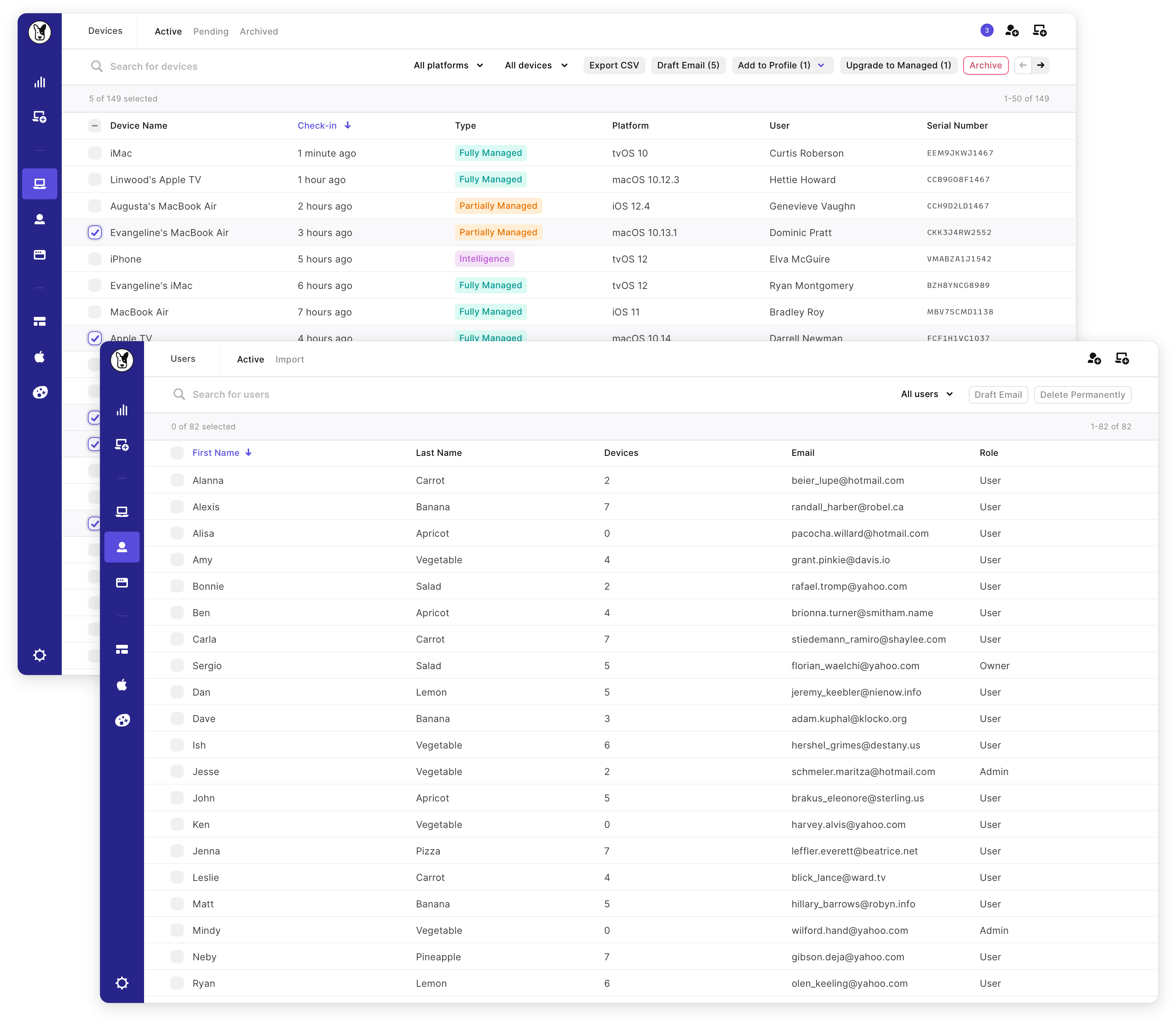1176x1025 pixels.
Task: Open settings gear in Devices window sidebar
Action: 39,655
